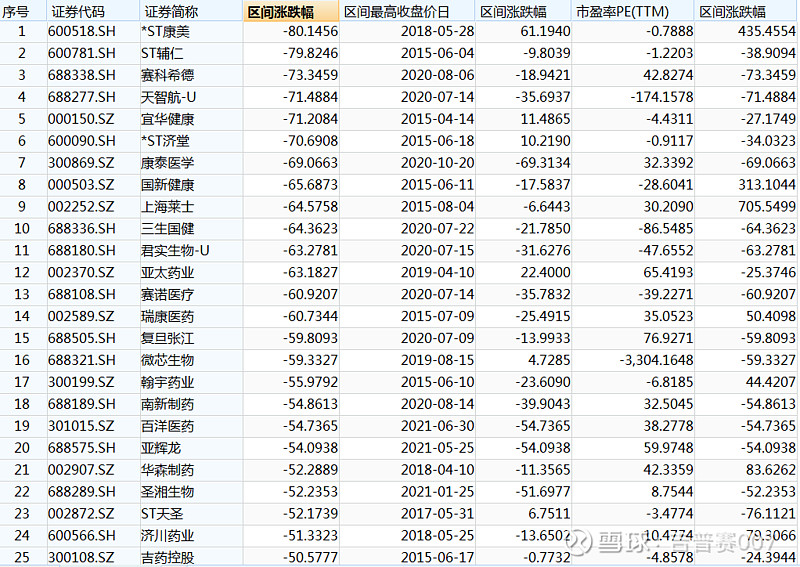Select the 天智航-U name cell

pos(168,97)
